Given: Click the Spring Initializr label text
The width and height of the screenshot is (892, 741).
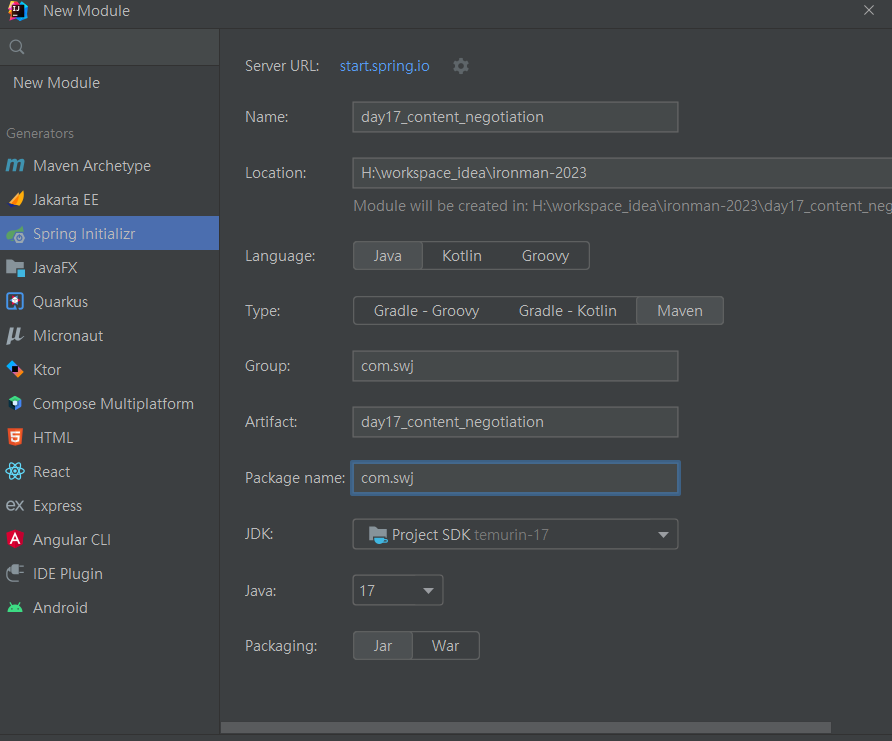Looking at the screenshot, I should click(84, 234).
